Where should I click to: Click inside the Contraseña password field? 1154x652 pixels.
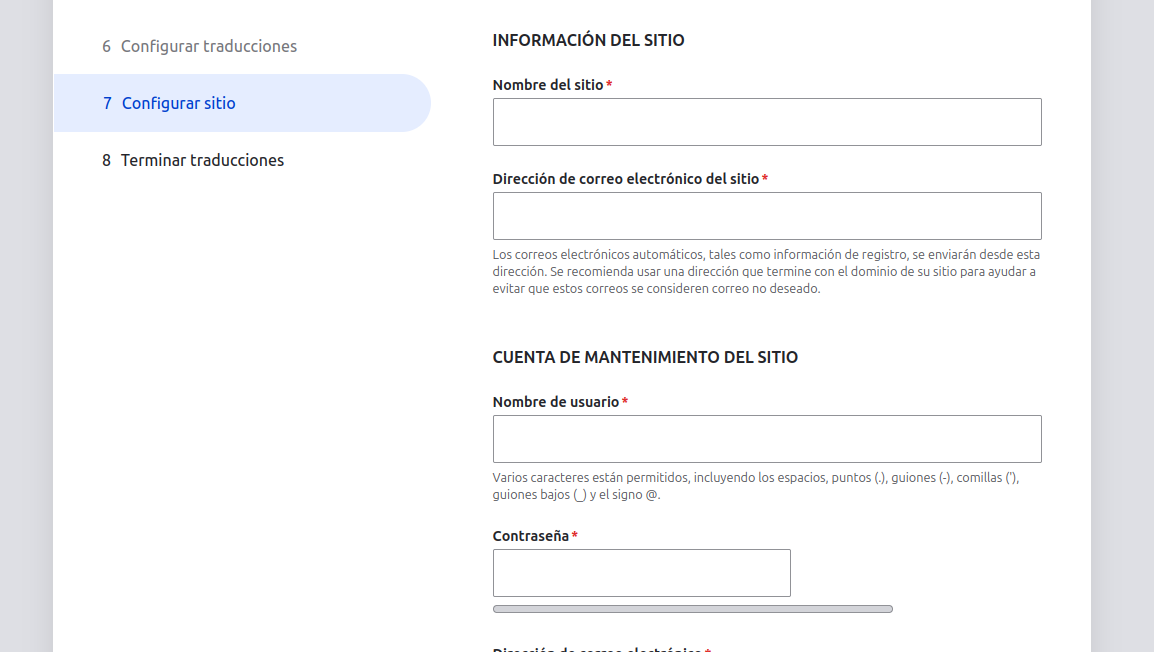[x=641, y=573]
